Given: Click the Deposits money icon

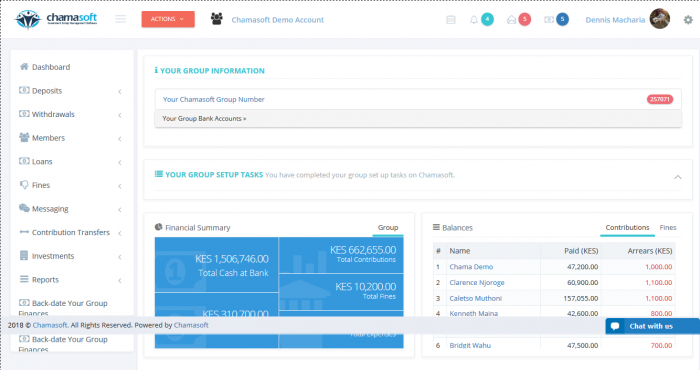Looking at the screenshot, I should pos(24,90).
